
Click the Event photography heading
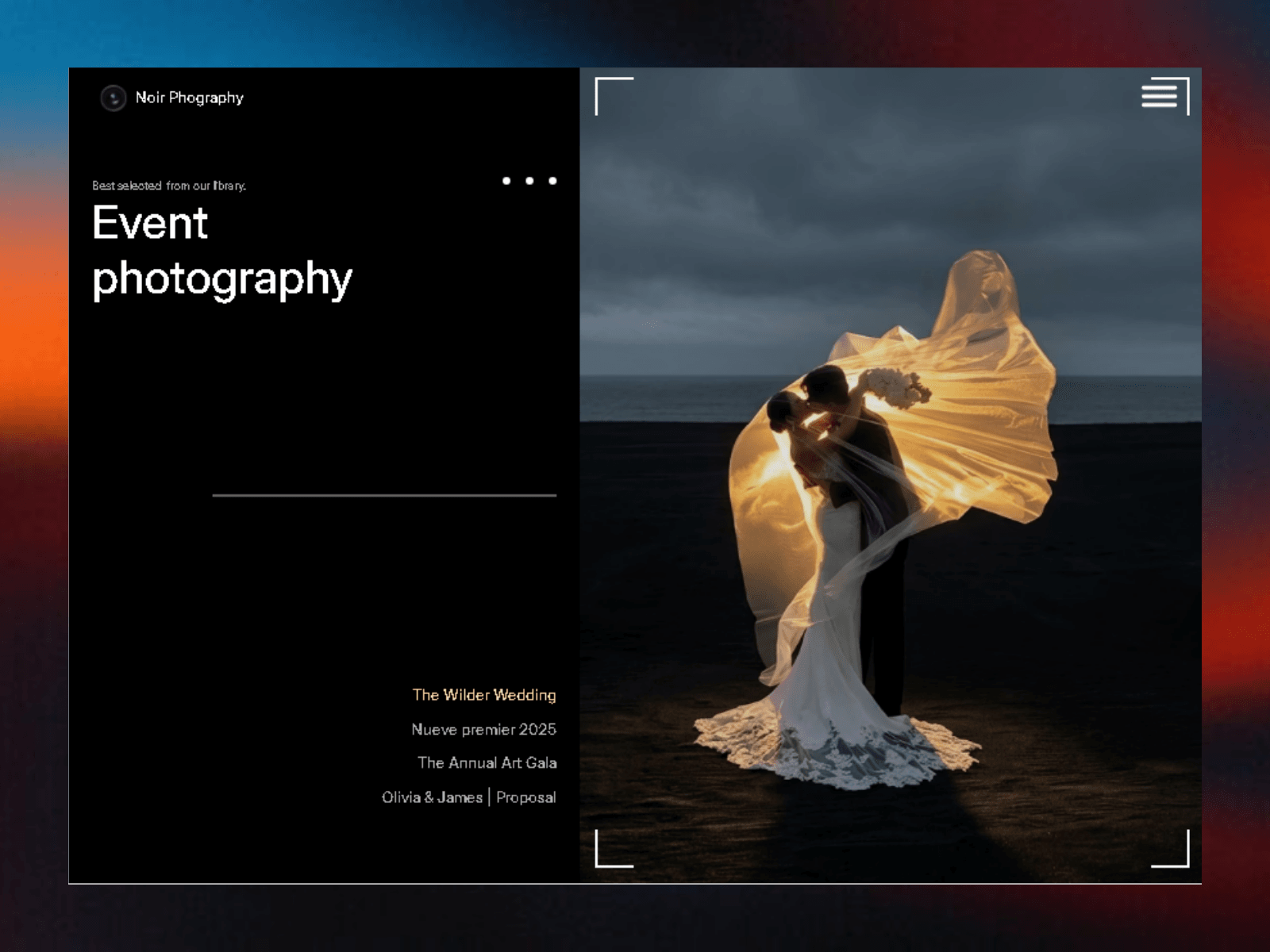pyautogui.click(x=222, y=251)
